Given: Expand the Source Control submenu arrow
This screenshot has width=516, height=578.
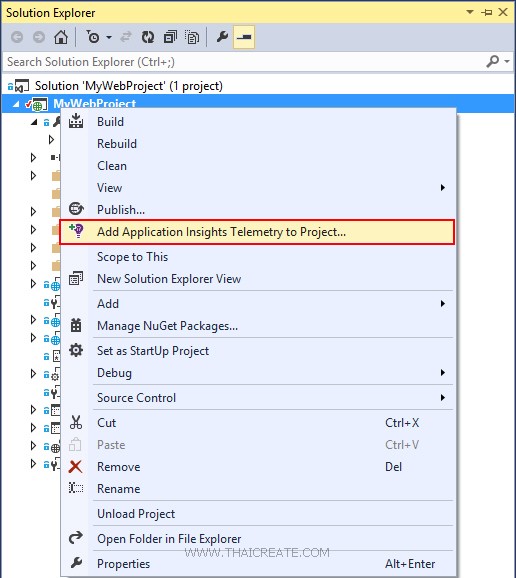Looking at the screenshot, I should click(443, 397).
